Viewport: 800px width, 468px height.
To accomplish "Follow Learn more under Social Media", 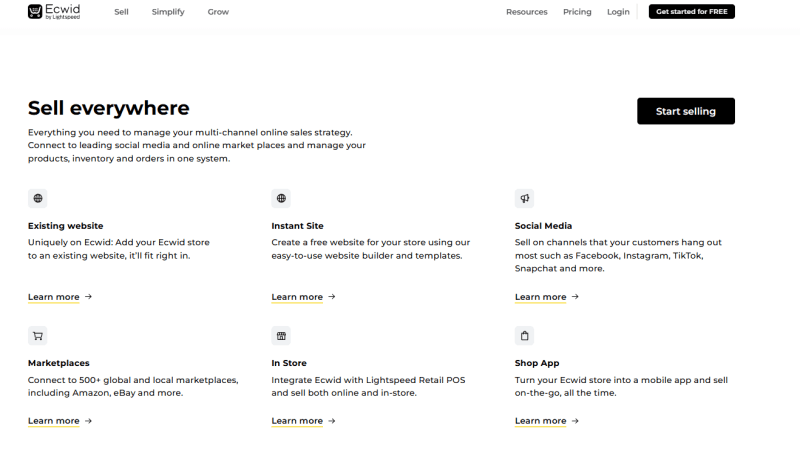I will coord(540,297).
